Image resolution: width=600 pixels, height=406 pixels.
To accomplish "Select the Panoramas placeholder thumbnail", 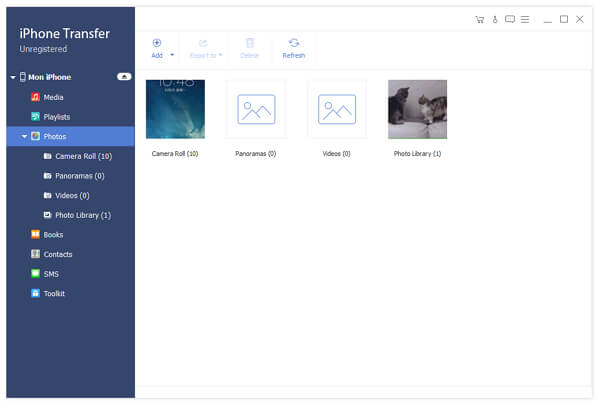I will coord(256,109).
